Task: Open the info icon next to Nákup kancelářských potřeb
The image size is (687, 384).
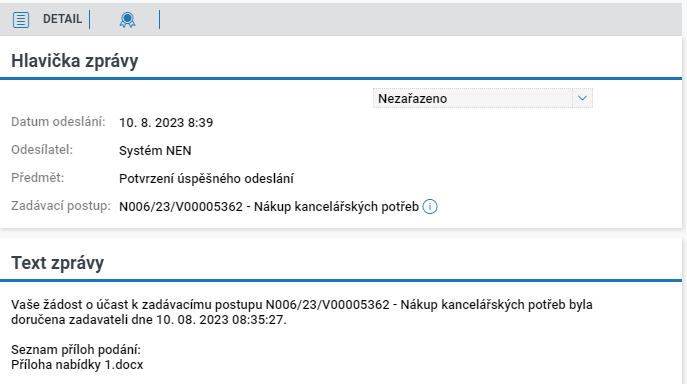Action: (430, 206)
